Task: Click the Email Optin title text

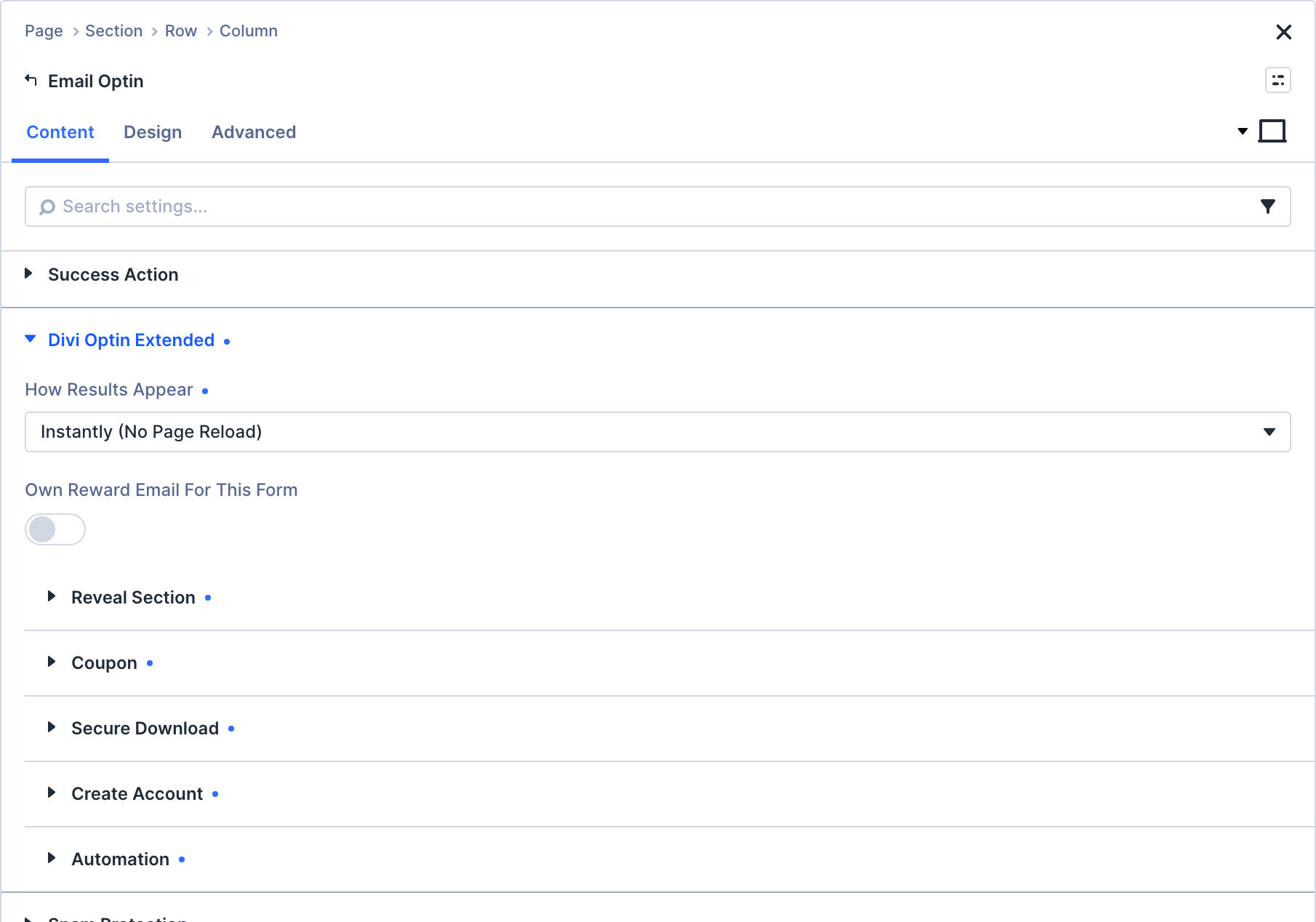Action: click(x=96, y=81)
